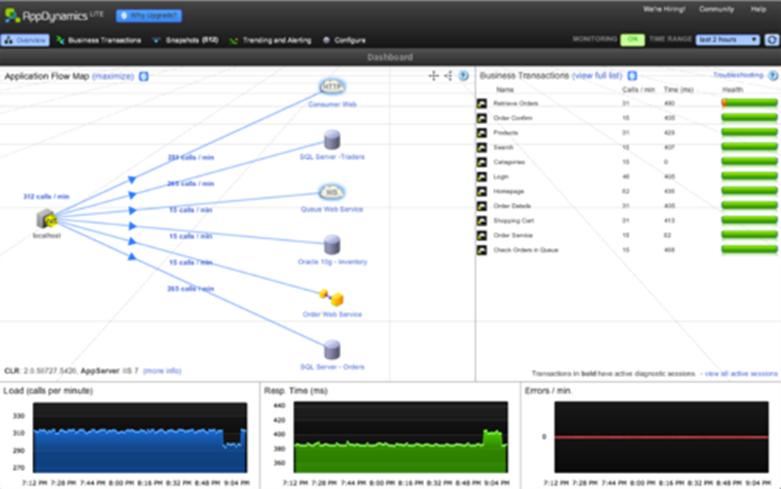This screenshot has height=489, width=781.
Task: Expand the Application Flow Map options arrow
Action: coord(144,76)
